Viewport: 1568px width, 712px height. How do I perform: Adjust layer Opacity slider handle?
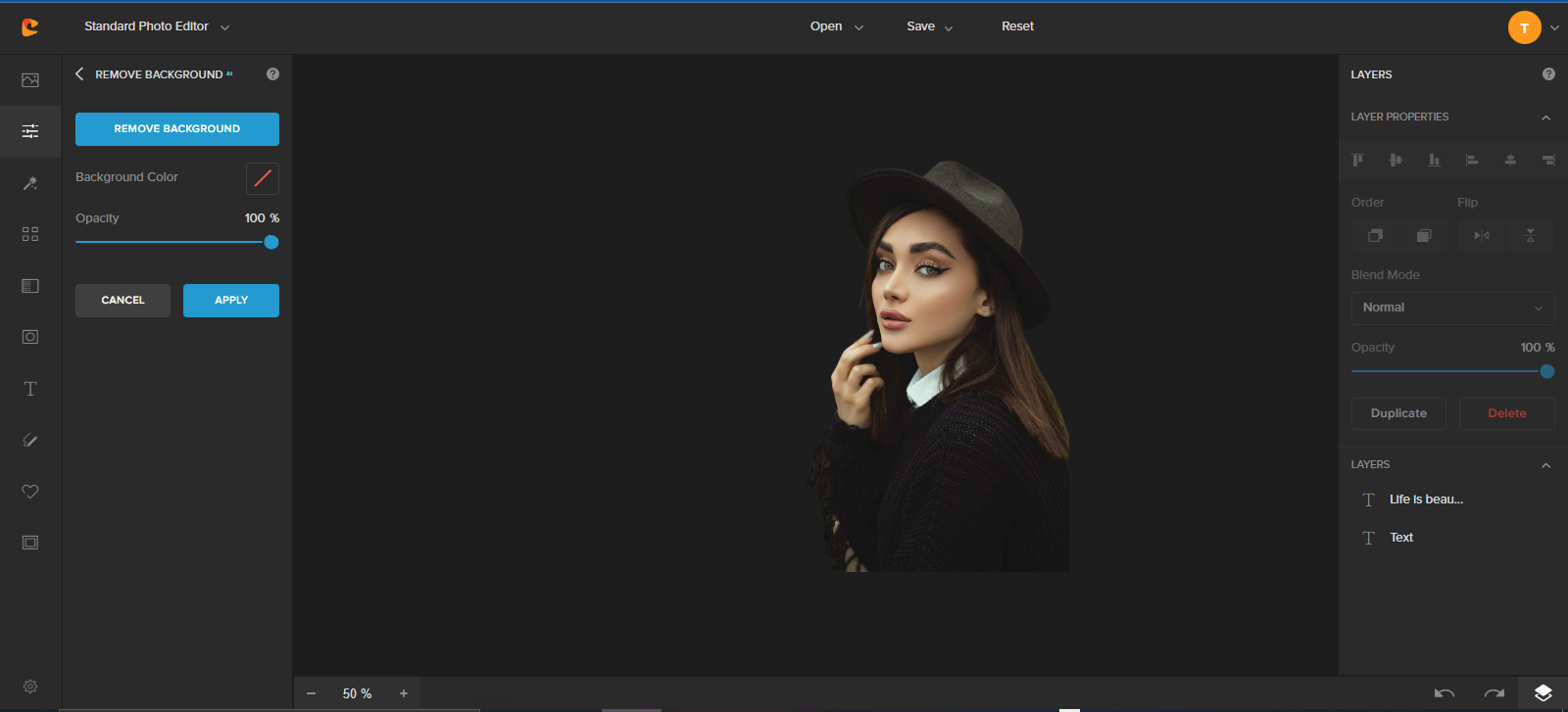coord(1547,371)
